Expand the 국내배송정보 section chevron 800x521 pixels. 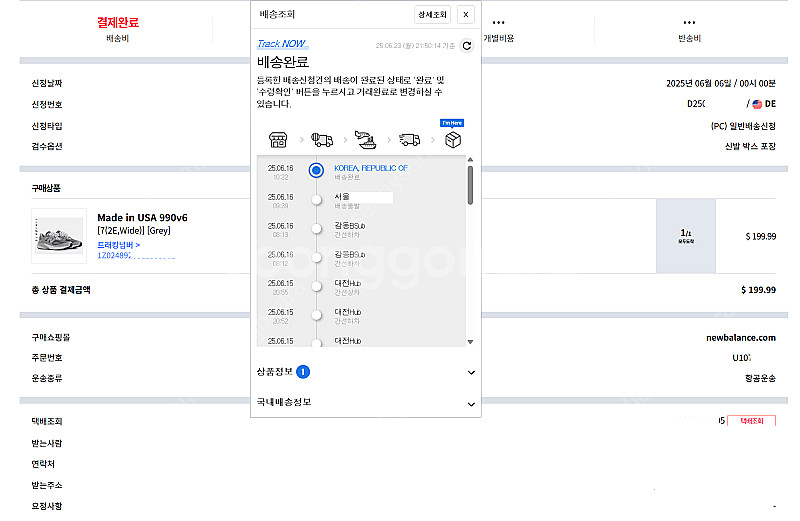coord(471,404)
